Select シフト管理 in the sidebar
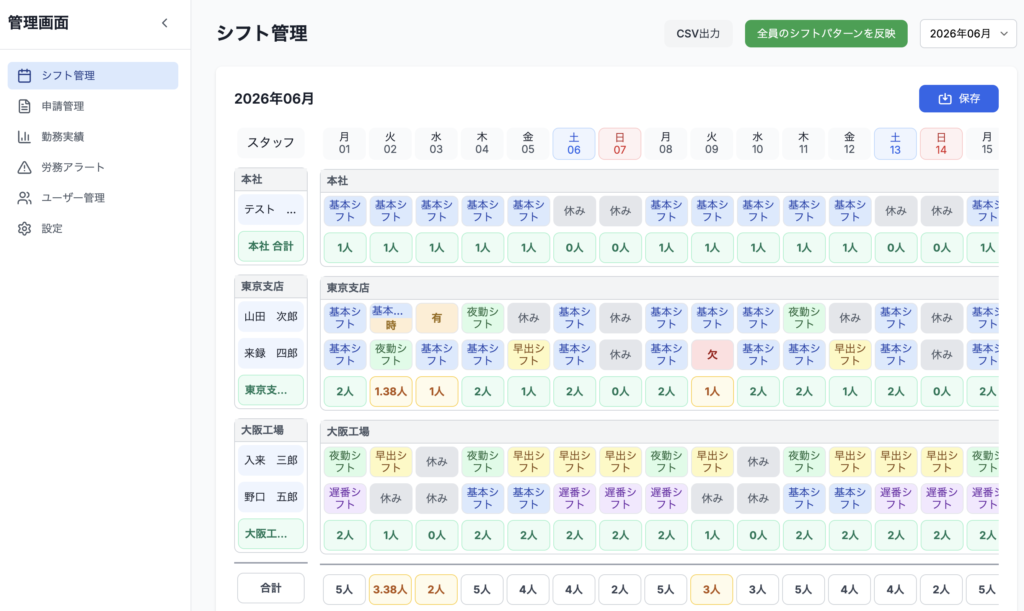Viewport: 1024px width, 611px height. pyautogui.click(x=93, y=76)
